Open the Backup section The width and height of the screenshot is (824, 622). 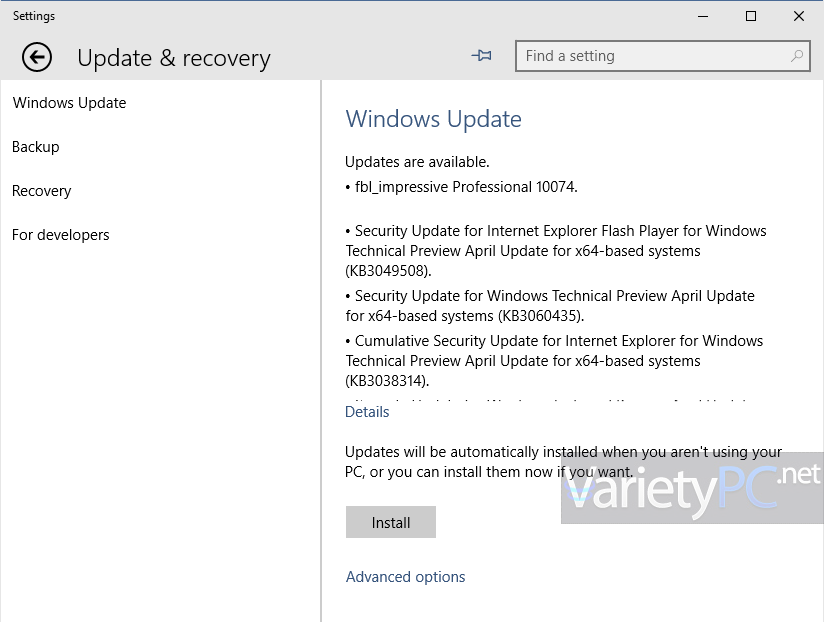[x=35, y=147]
